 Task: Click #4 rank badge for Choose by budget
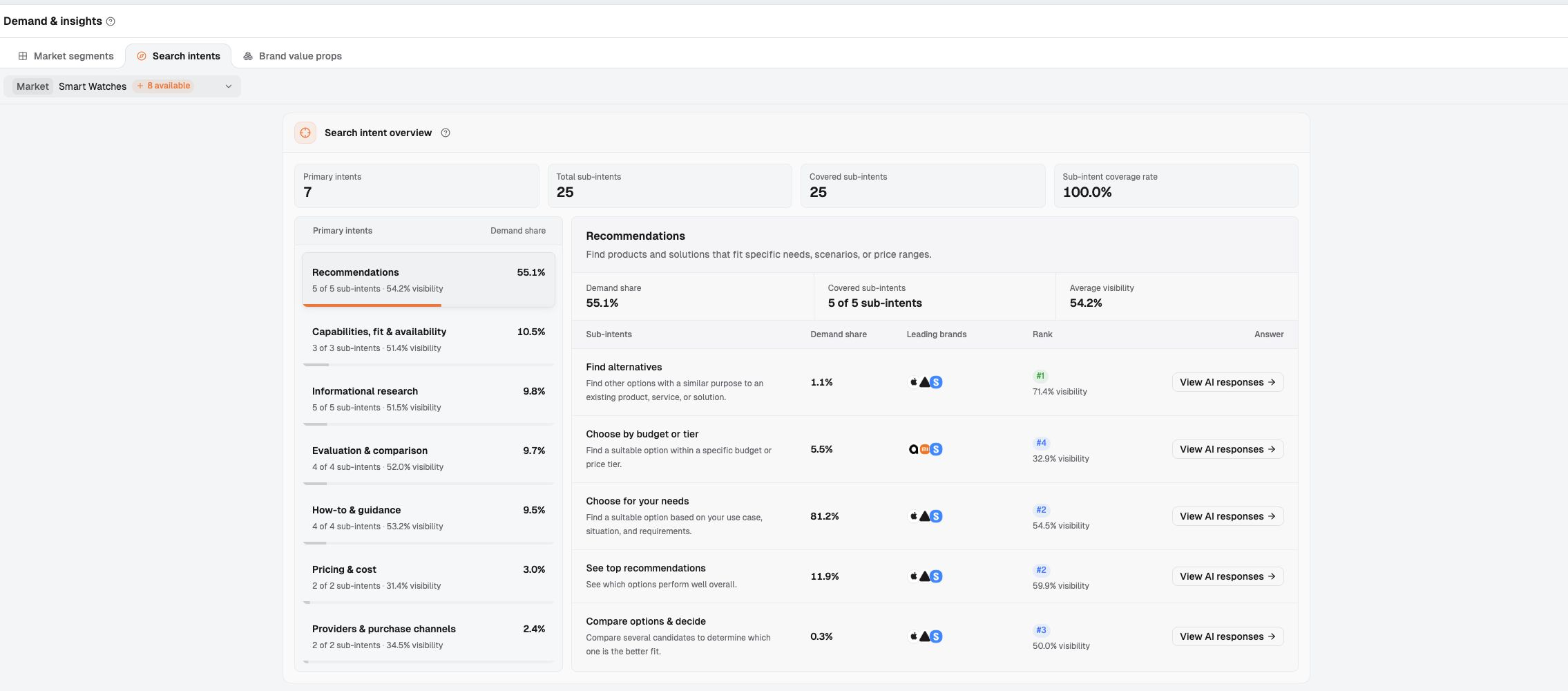coord(1041,443)
